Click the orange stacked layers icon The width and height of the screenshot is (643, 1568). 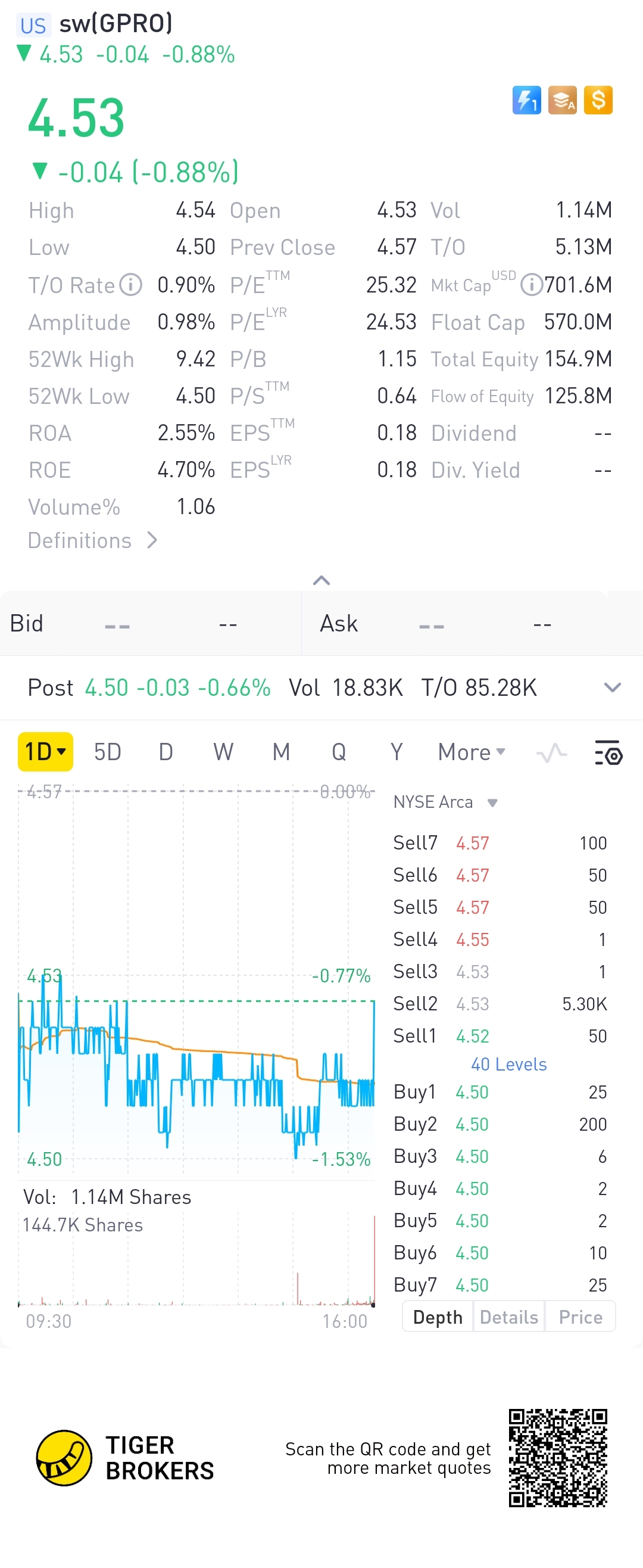(x=562, y=101)
